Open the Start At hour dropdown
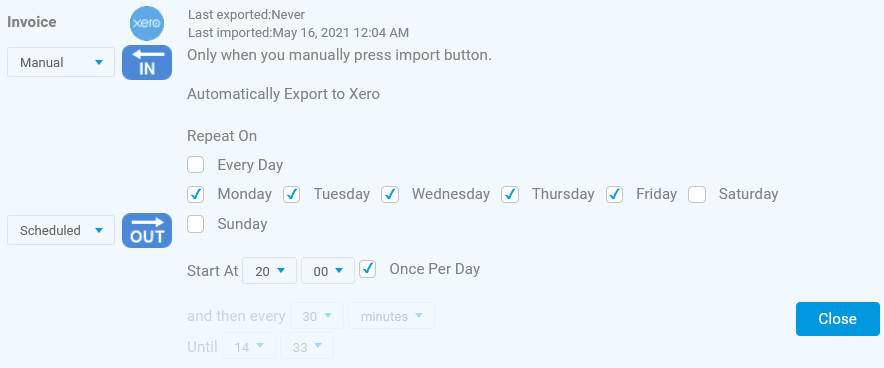Viewport: 884px width, 368px height. (x=269, y=271)
